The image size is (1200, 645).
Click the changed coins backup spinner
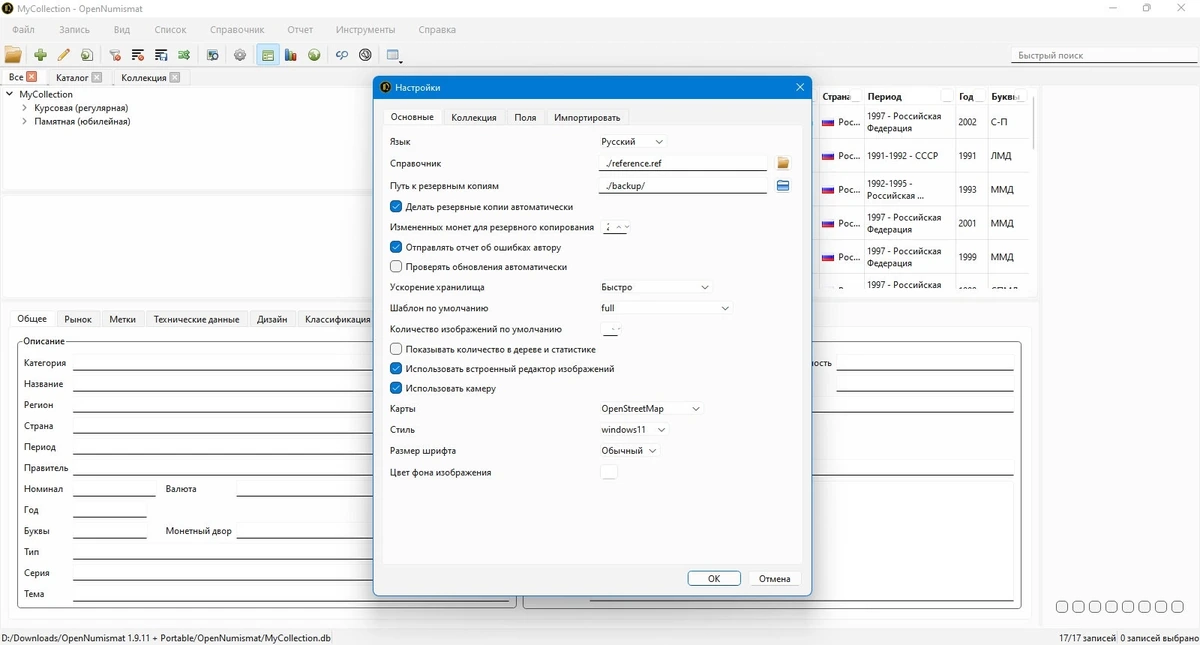tap(615, 227)
